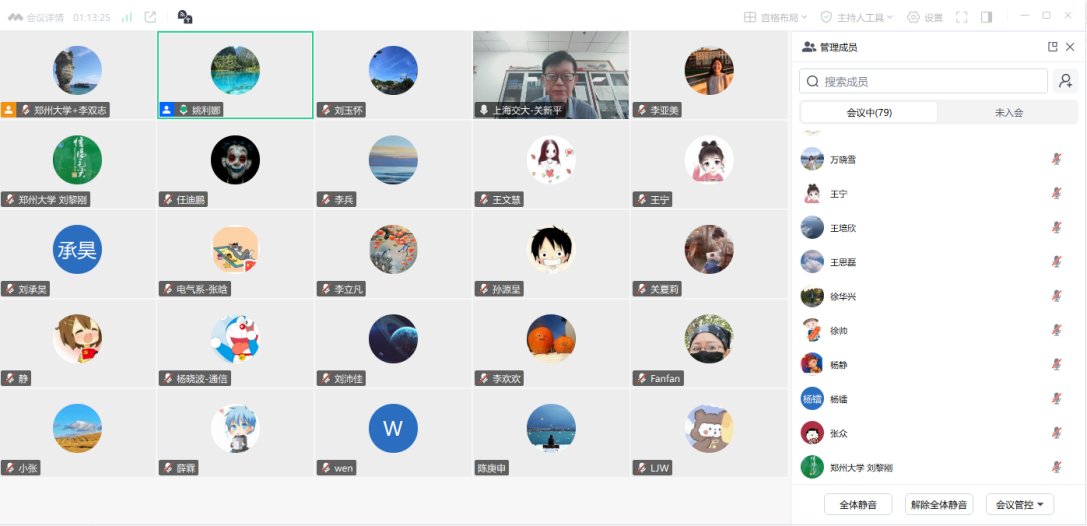Pop out the 管理成员 panel
This screenshot has width=1087, height=526.
point(1052,47)
